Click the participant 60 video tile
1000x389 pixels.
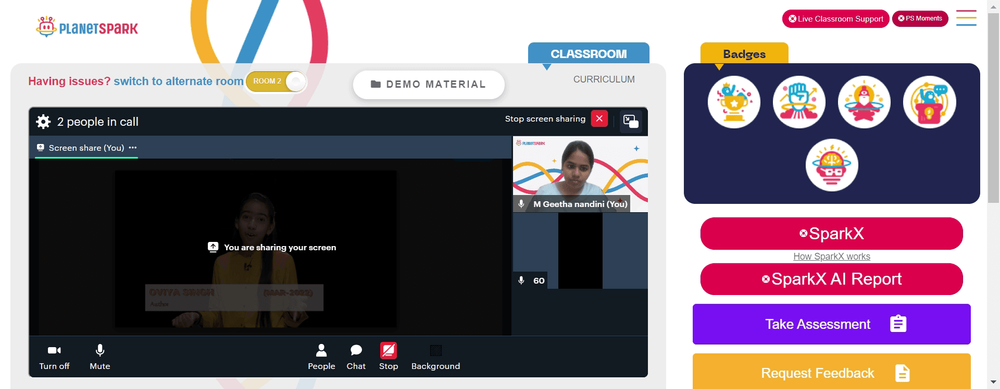point(580,251)
